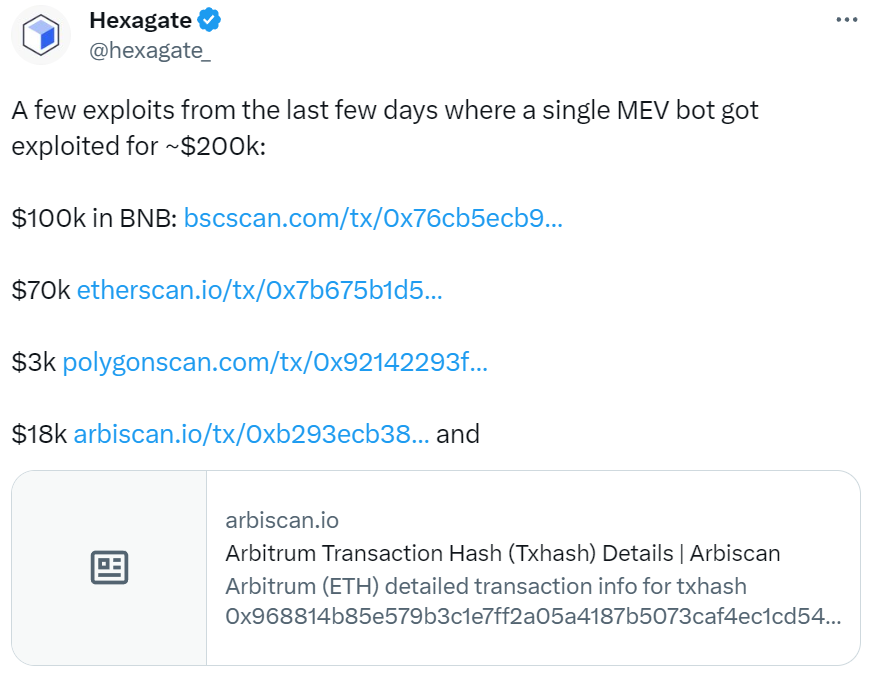Viewport: 878px width, 682px height.
Task: Open the etherscan.io transaction link
Action: 259,290
